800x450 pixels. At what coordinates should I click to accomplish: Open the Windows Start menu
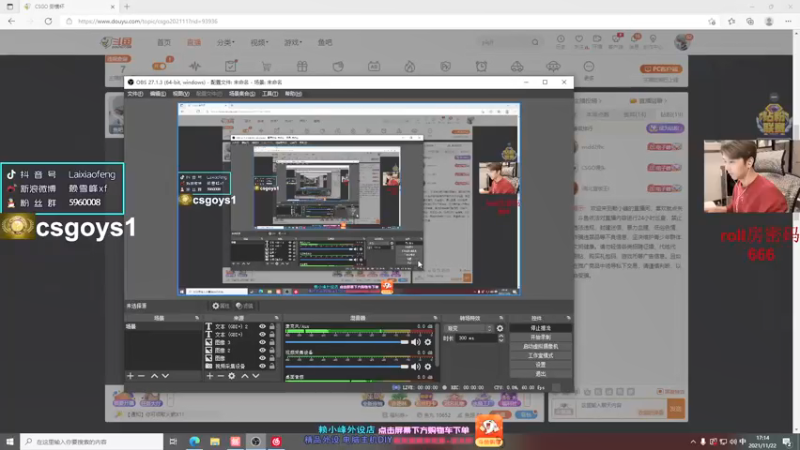pos(10,441)
